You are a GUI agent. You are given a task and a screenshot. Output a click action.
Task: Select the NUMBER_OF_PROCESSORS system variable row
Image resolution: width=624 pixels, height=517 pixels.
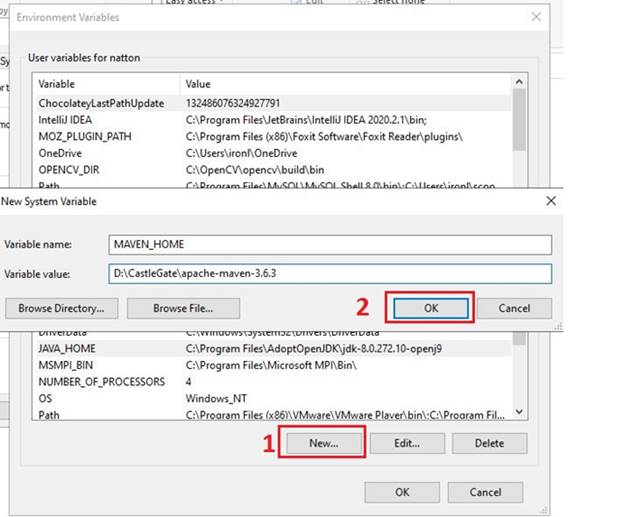click(272, 382)
